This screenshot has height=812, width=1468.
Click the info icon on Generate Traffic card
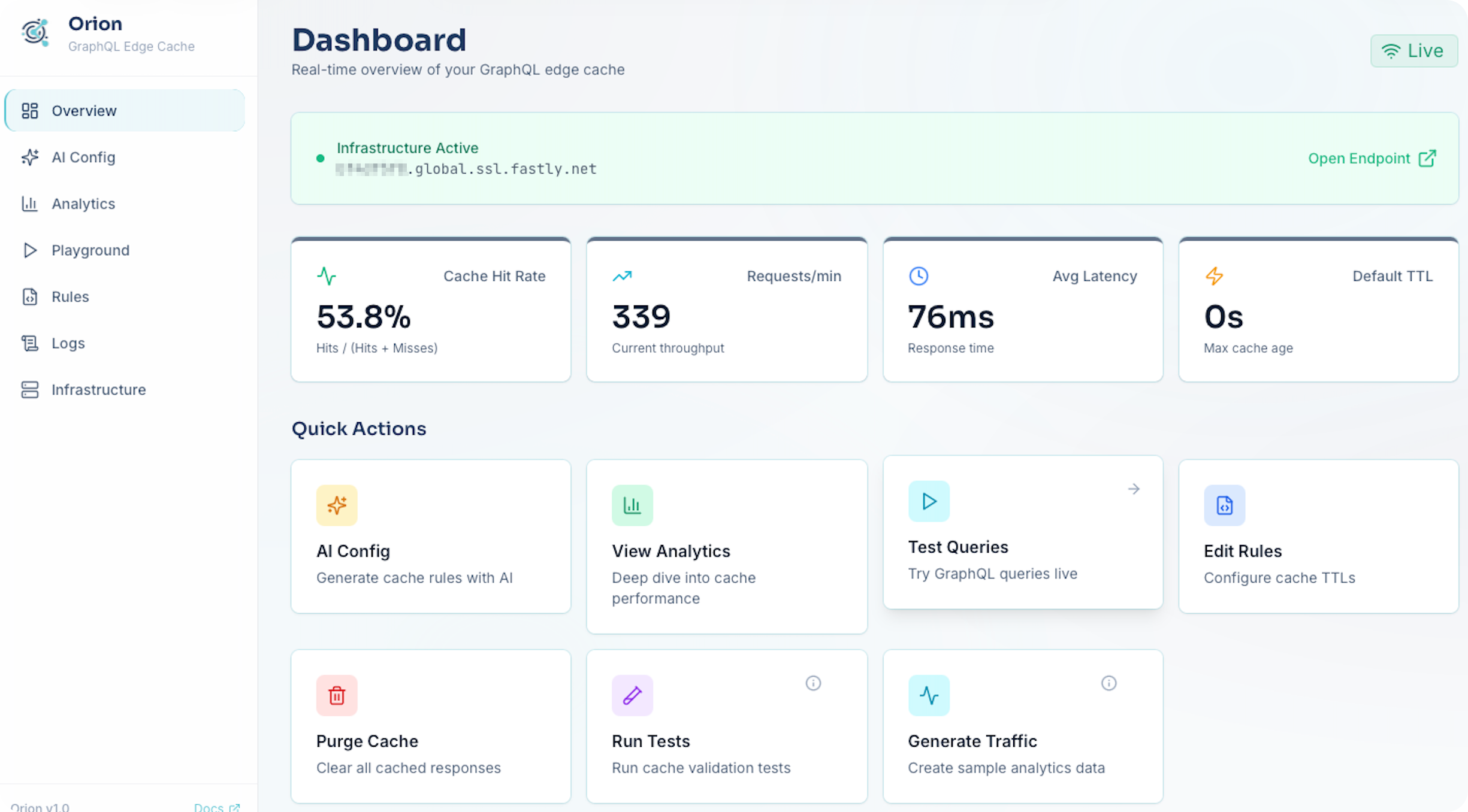point(1108,683)
